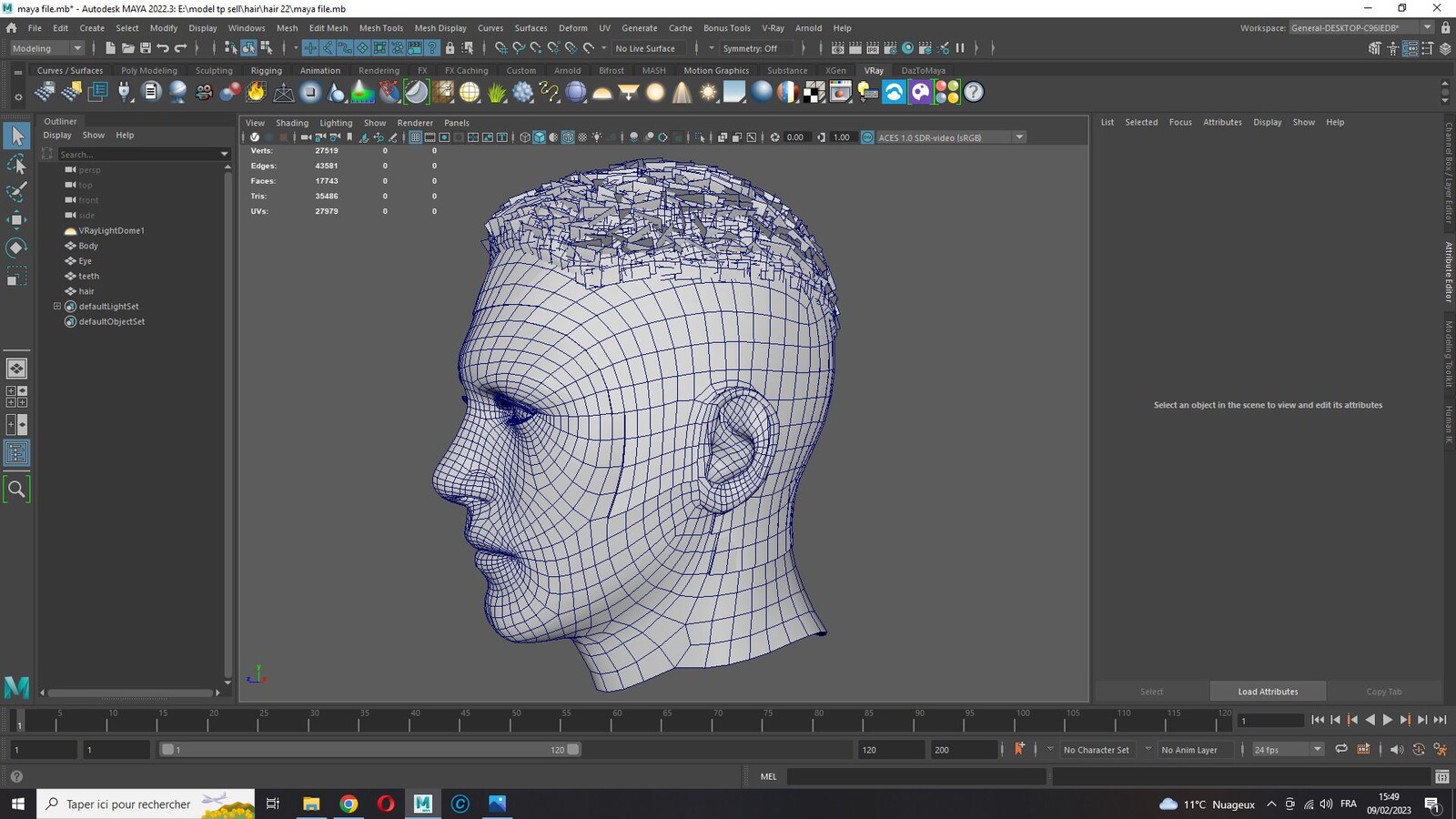Click the save scene icon
The width and height of the screenshot is (1456, 819).
pos(145,48)
